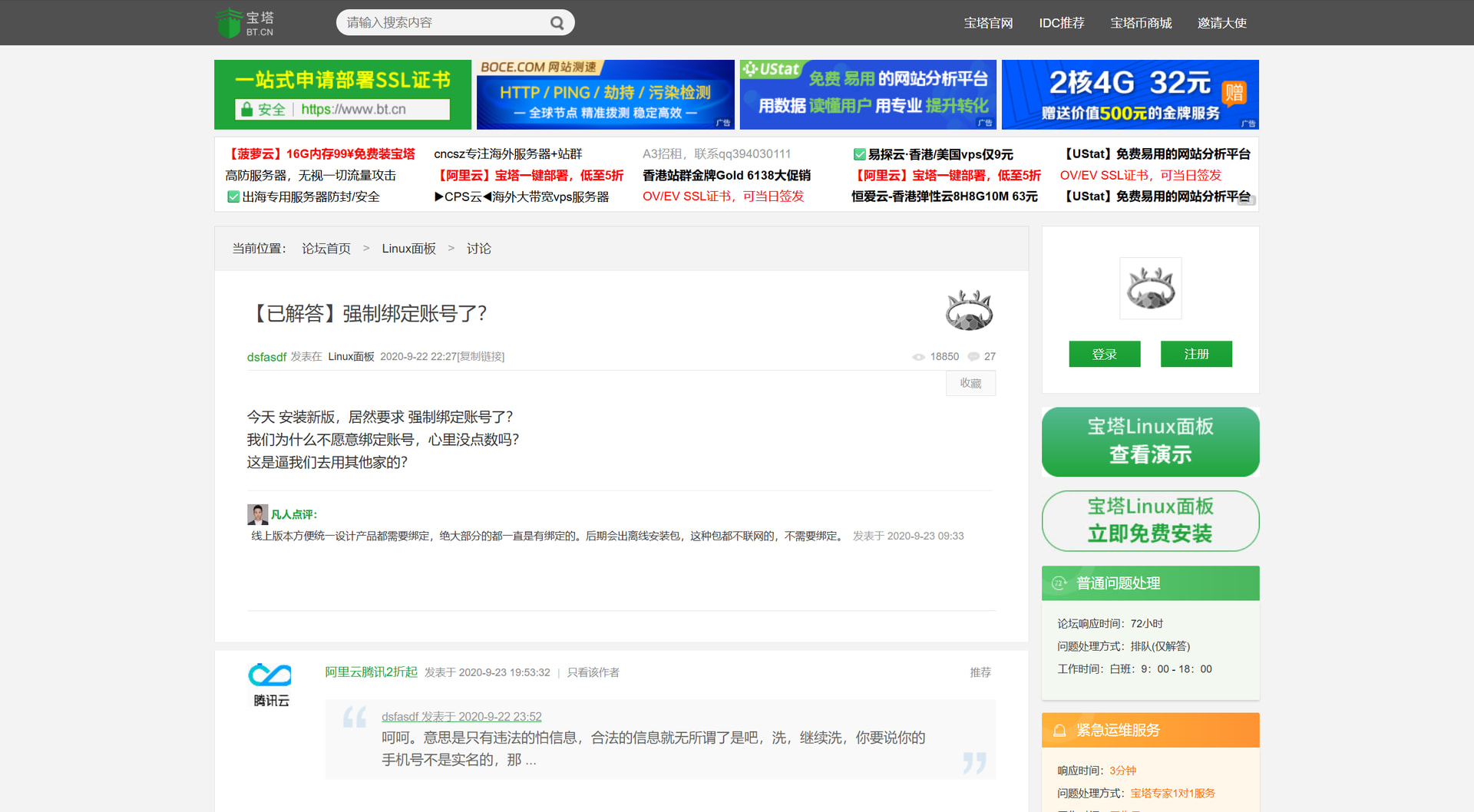Open the 宝塔官网 nav item
Image resolution: width=1474 pixels, height=812 pixels.
coord(988,23)
